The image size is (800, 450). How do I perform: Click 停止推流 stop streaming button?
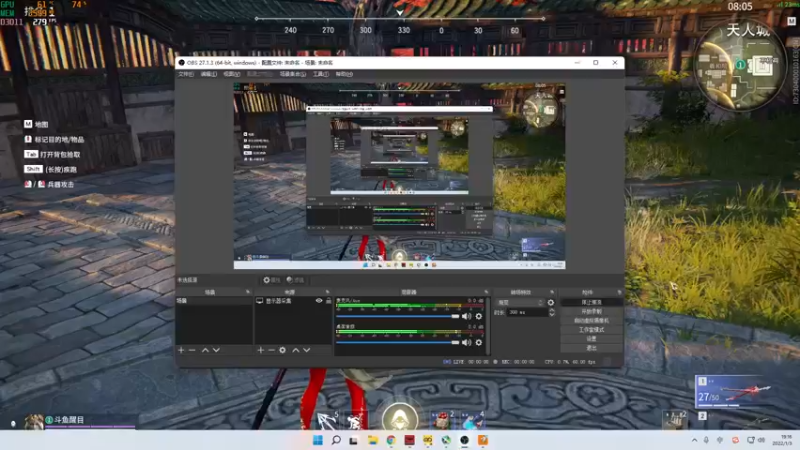(591, 302)
